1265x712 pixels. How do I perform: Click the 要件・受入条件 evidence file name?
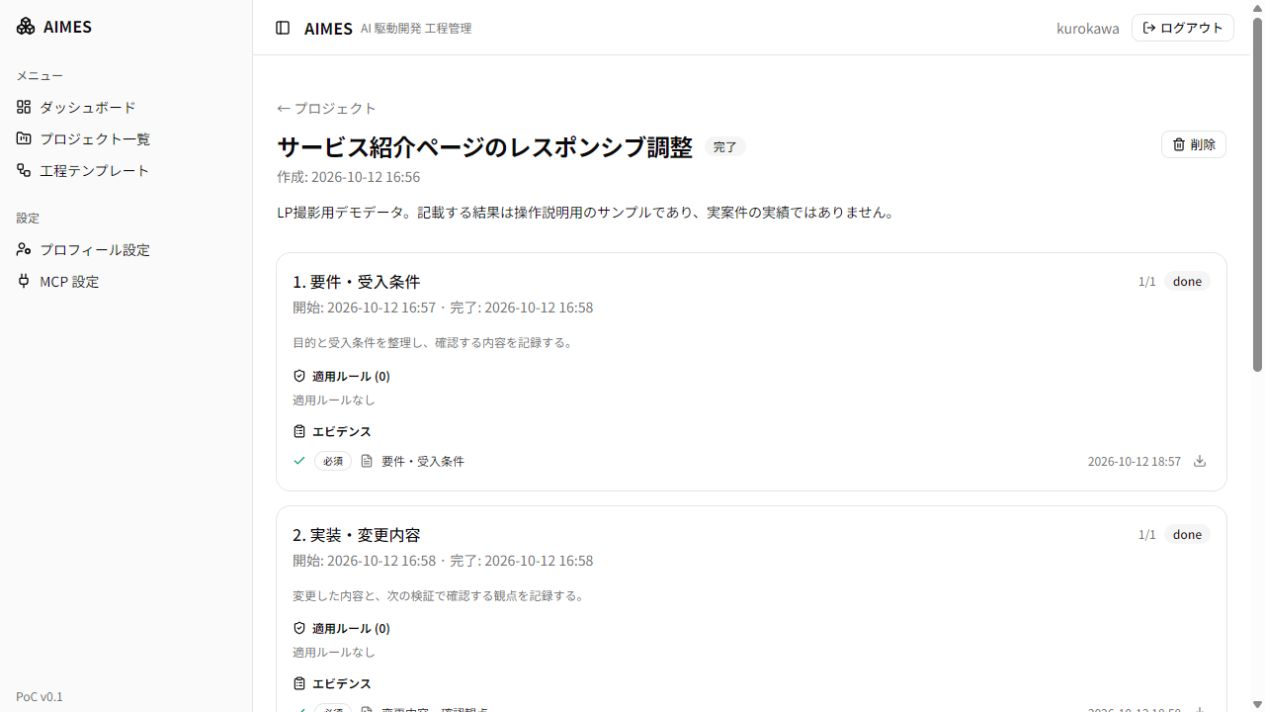[423, 461]
